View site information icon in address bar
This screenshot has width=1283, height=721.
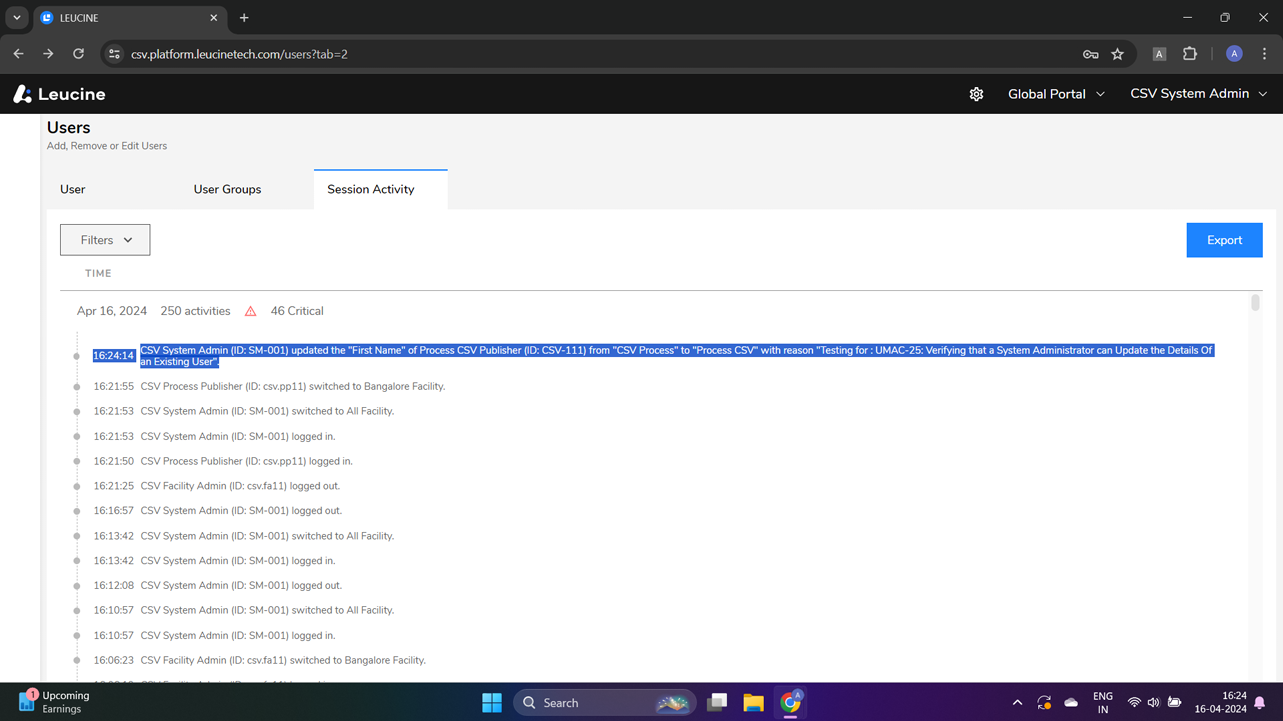(x=114, y=54)
